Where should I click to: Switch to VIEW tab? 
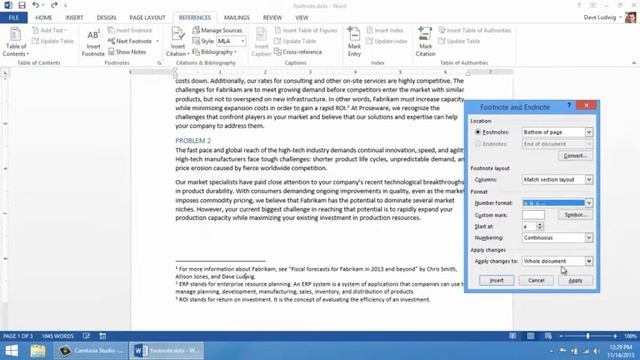pyautogui.click(x=302, y=18)
